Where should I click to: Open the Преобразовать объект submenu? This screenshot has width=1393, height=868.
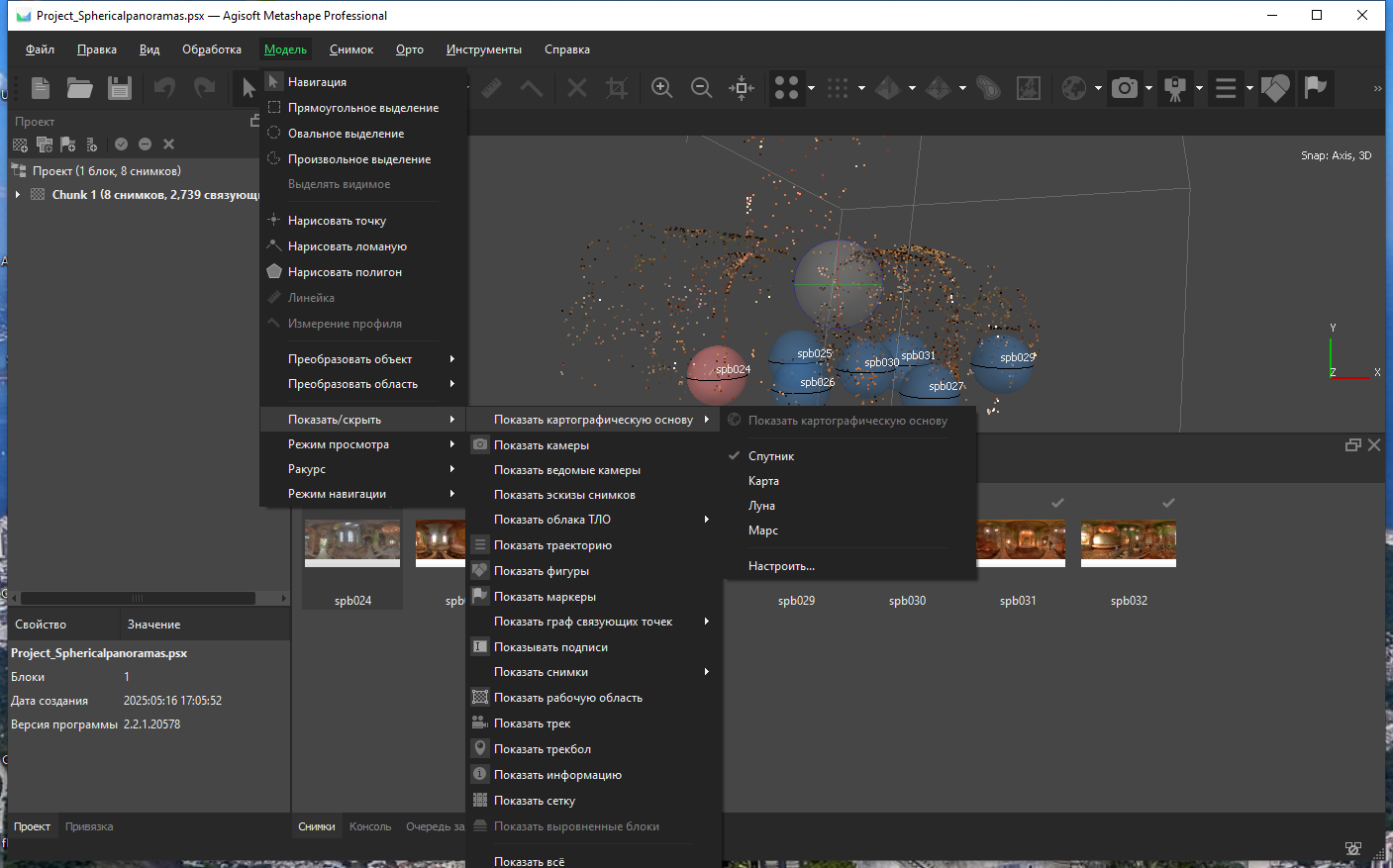tap(349, 359)
